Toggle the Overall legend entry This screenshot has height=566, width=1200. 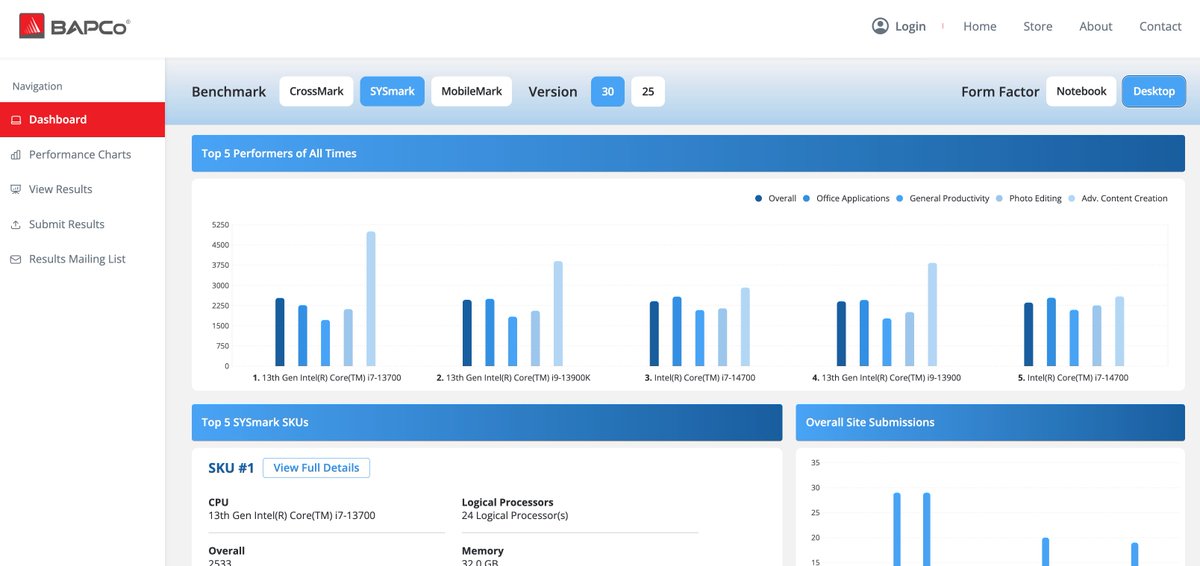point(776,198)
